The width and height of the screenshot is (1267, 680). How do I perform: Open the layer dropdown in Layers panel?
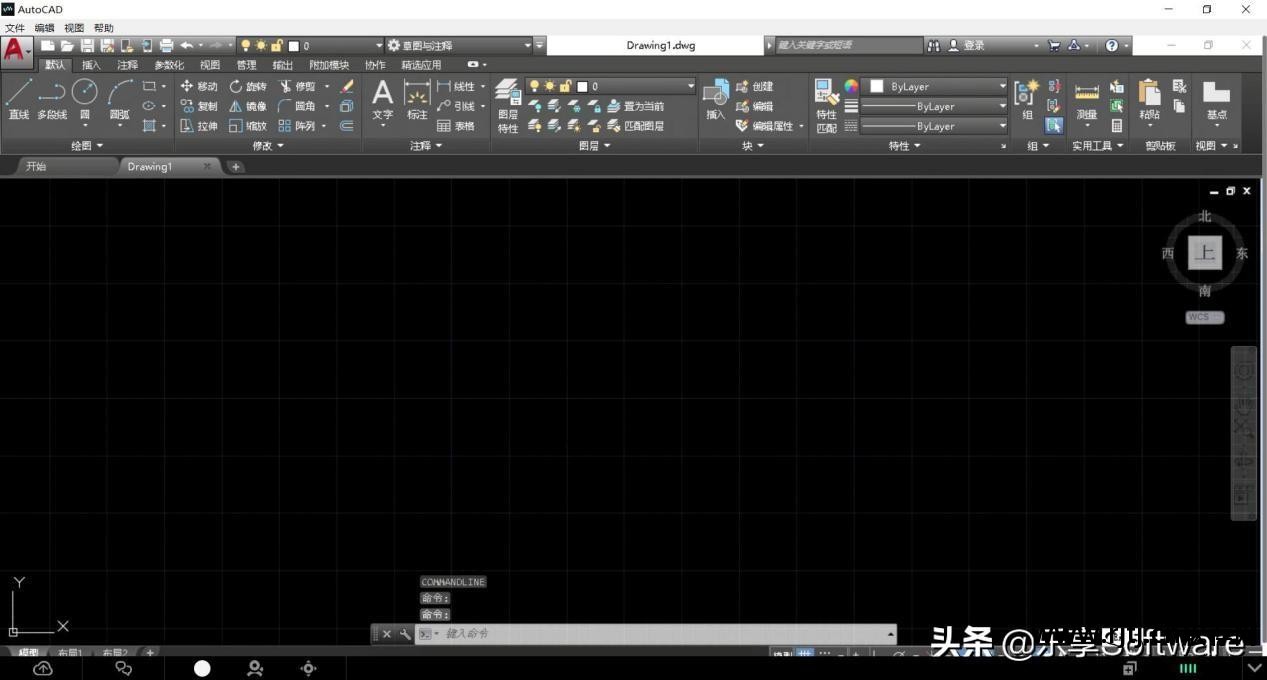[x=689, y=86]
